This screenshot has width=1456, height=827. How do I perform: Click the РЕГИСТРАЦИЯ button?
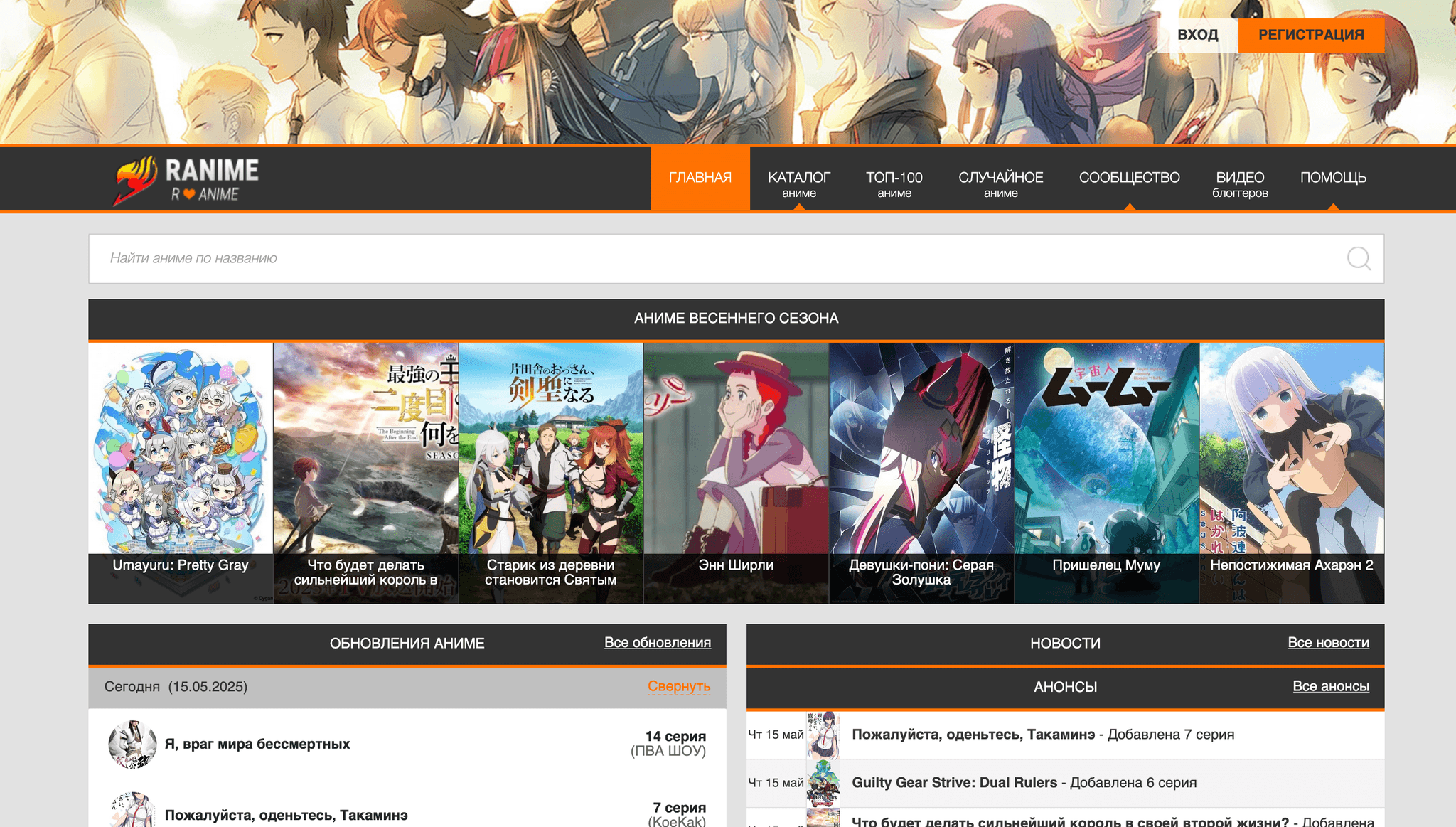(x=1311, y=35)
